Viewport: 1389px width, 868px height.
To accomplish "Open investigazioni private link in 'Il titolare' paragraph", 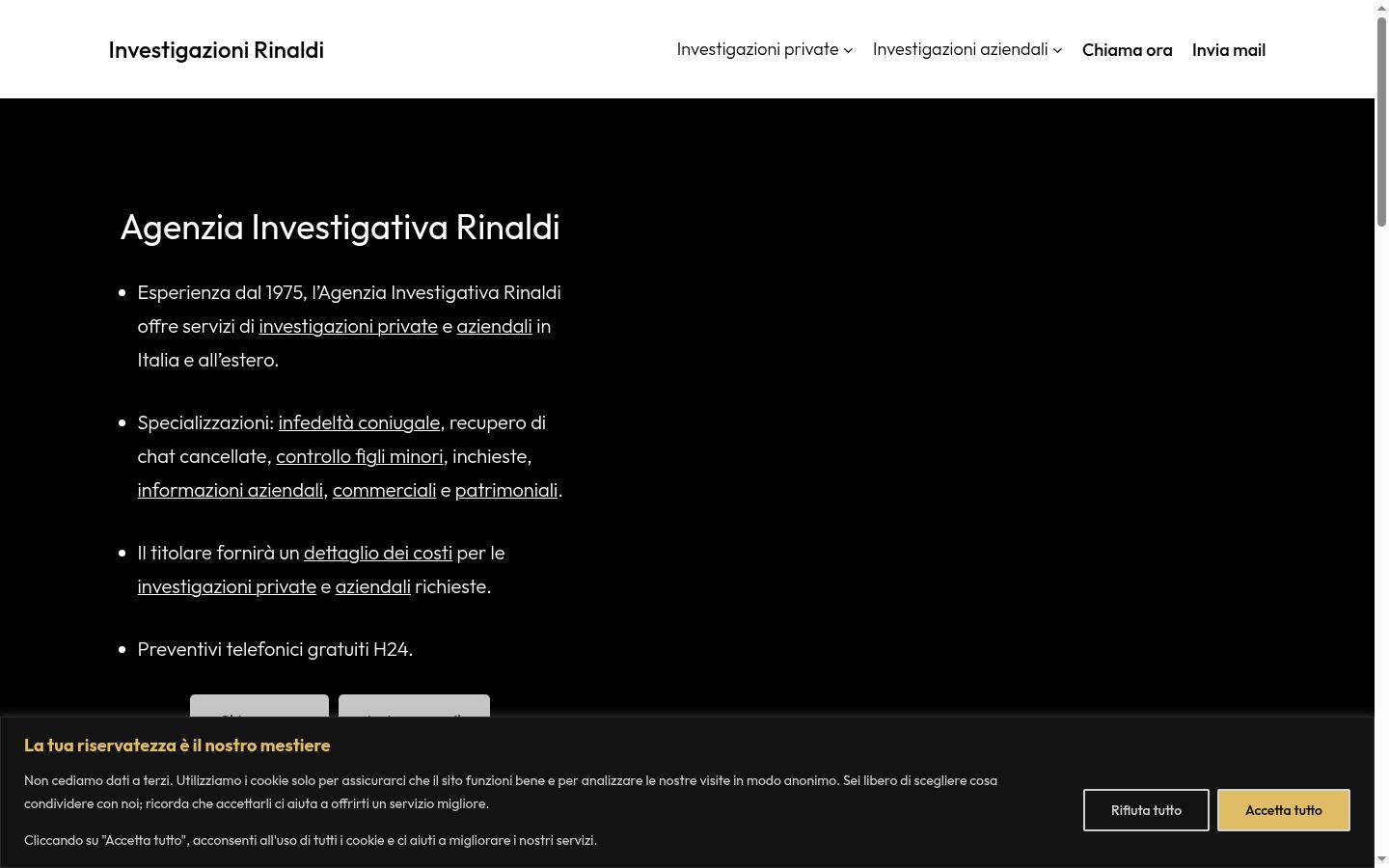I will click(x=227, y=586).
